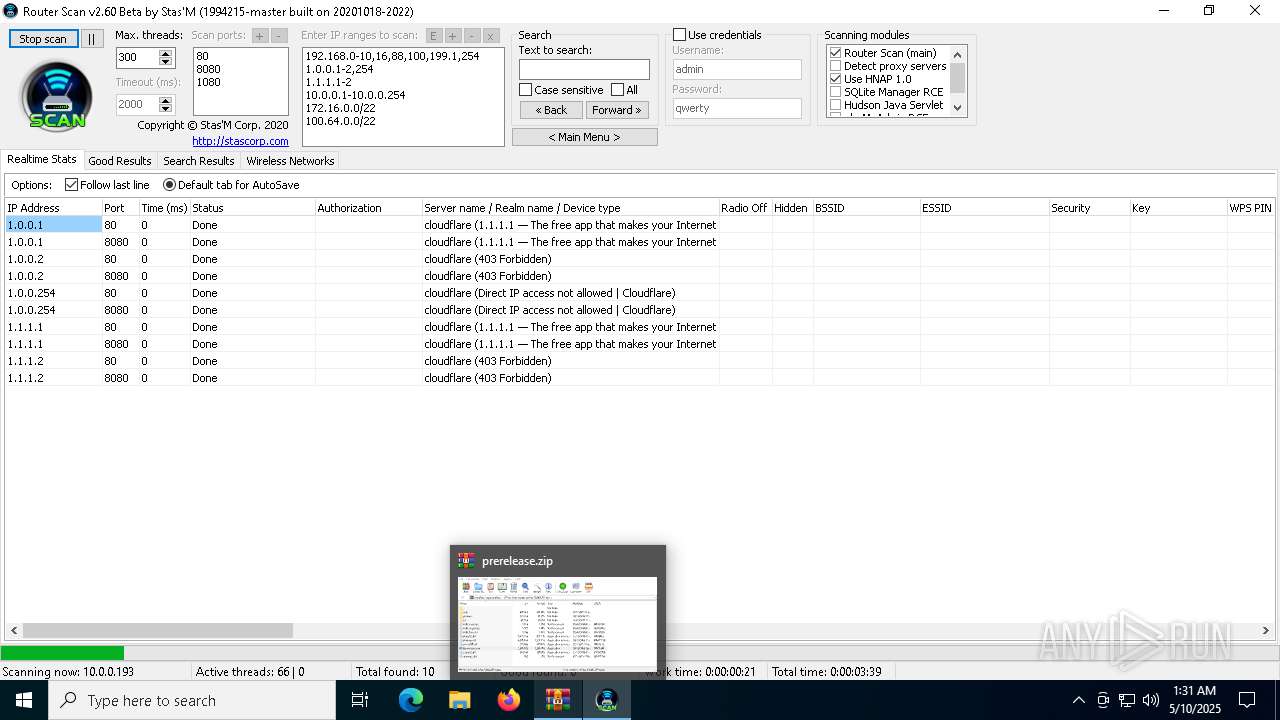Launch Microsoft Edge from the taskbar
Image resolution: width=1280 pixels, height=720 pixels.
click(411, 700)
